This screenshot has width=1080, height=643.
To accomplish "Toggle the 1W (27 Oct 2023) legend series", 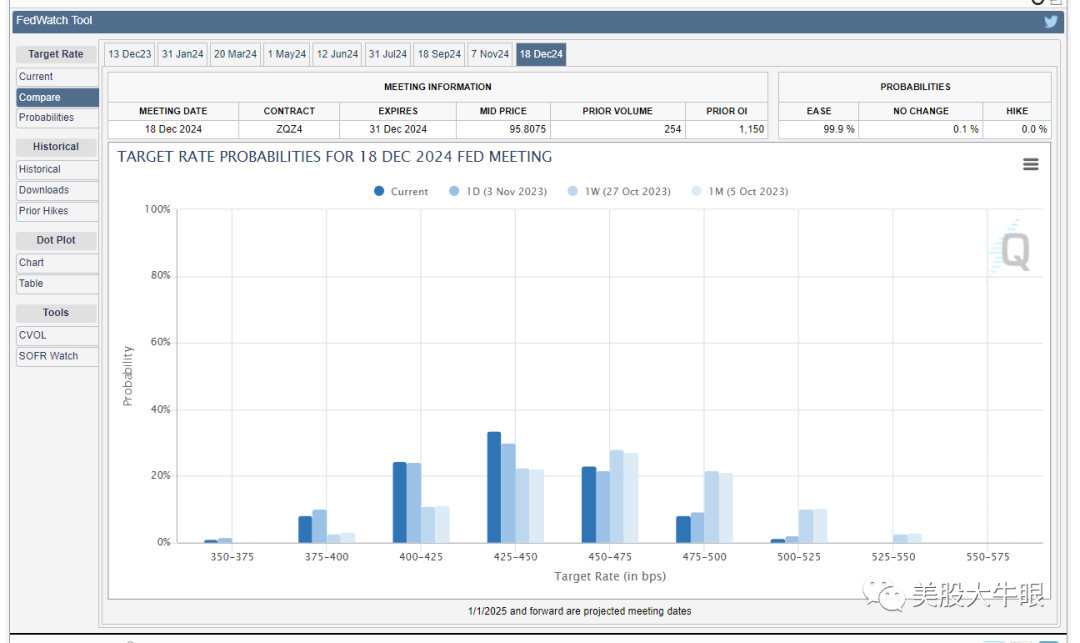I will [x=619, y=191].
